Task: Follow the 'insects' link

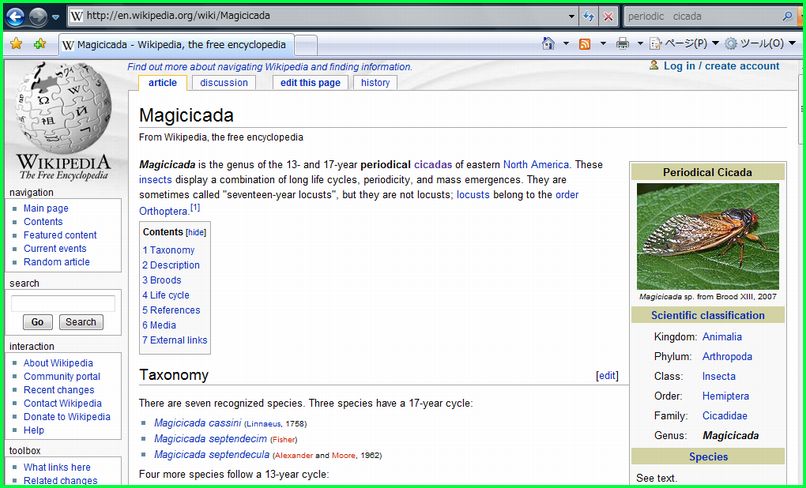Action: point(155,180)
